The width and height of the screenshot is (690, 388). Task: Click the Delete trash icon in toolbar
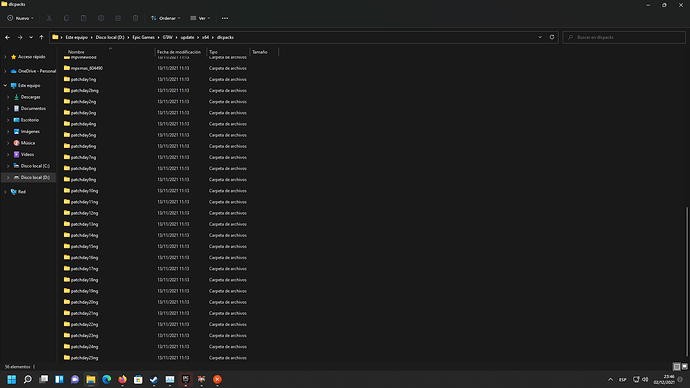point(135,18)
